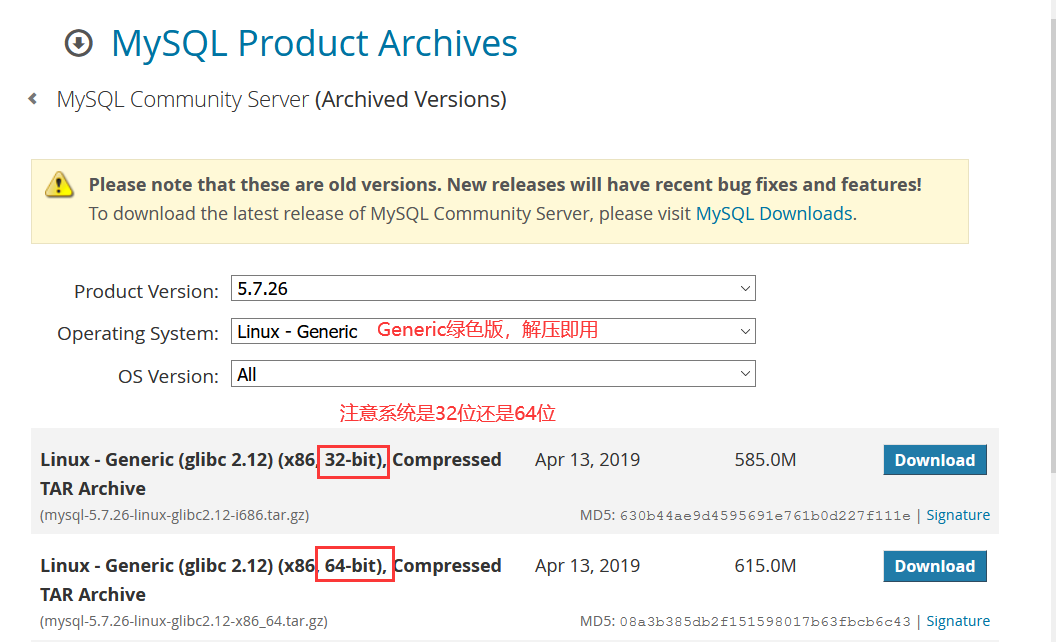Image resolution: width=1056 pixels, height=642 pixels.
Task: Open Signature link for the 32-bit archive
Action: 957,515
